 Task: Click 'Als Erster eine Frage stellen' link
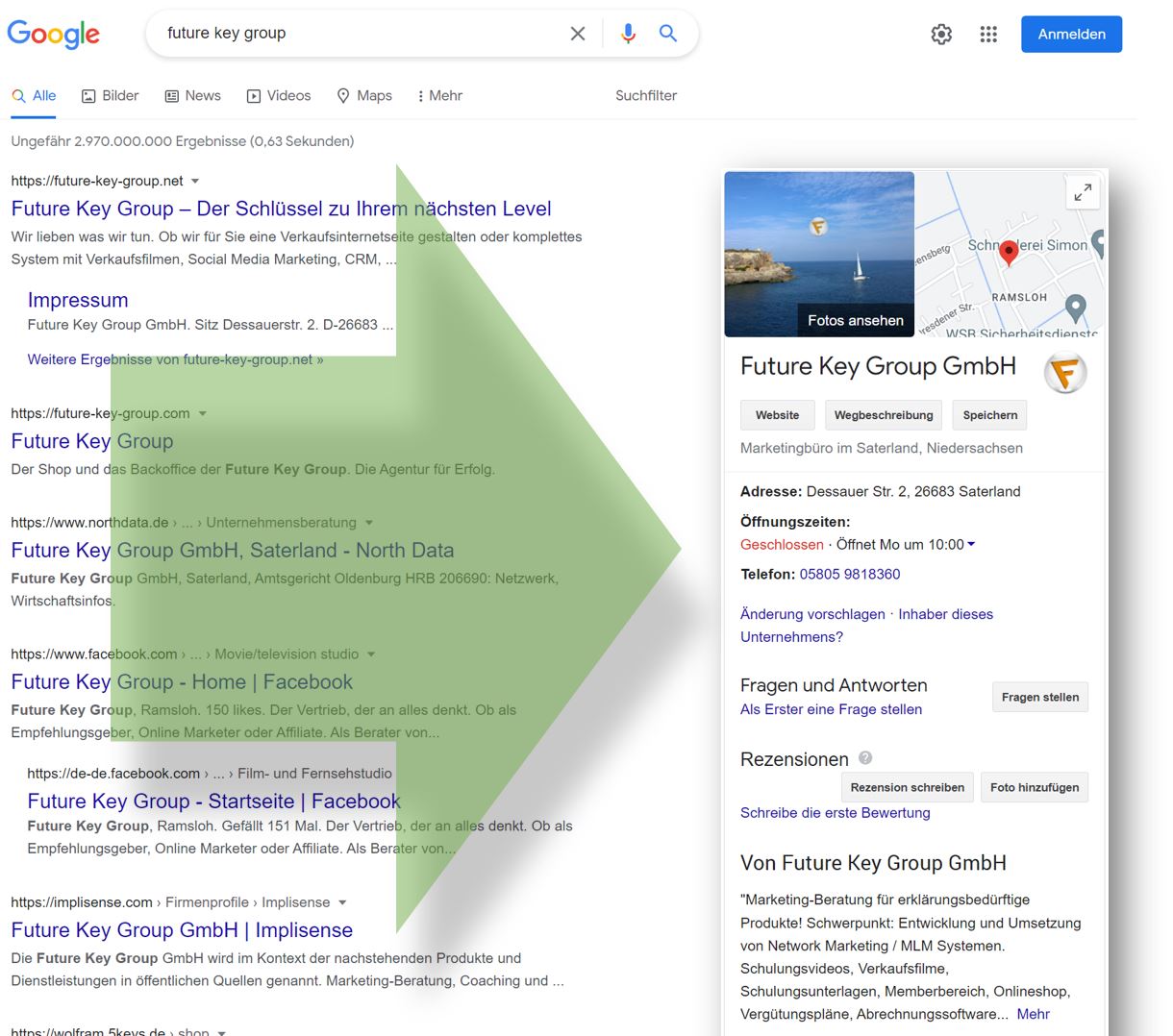point(831,709)
